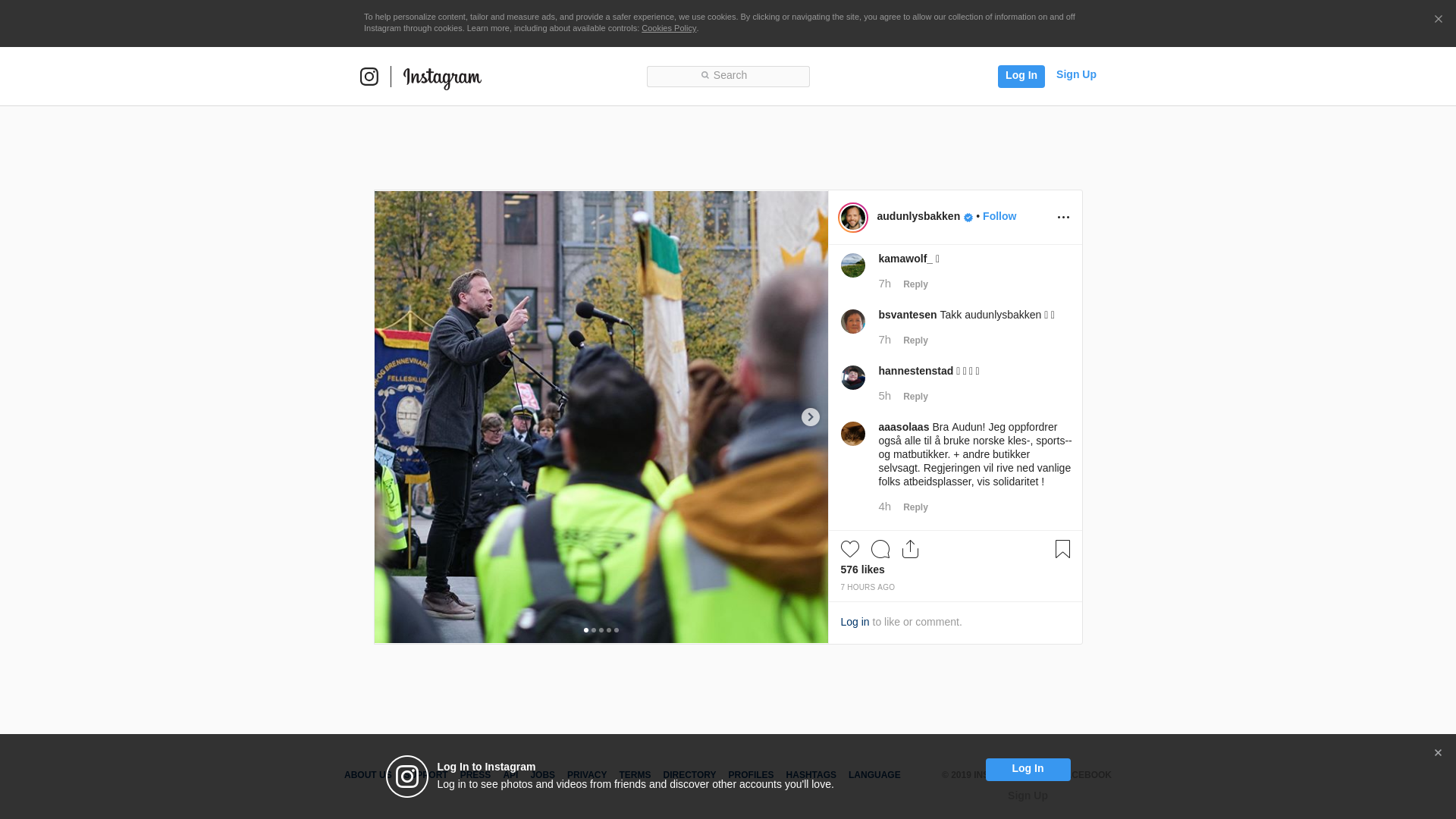This screenshot has height=819, width=1456.
Task: Click kamawolf_ commenter avatar
Action: [x=852, y=265]
